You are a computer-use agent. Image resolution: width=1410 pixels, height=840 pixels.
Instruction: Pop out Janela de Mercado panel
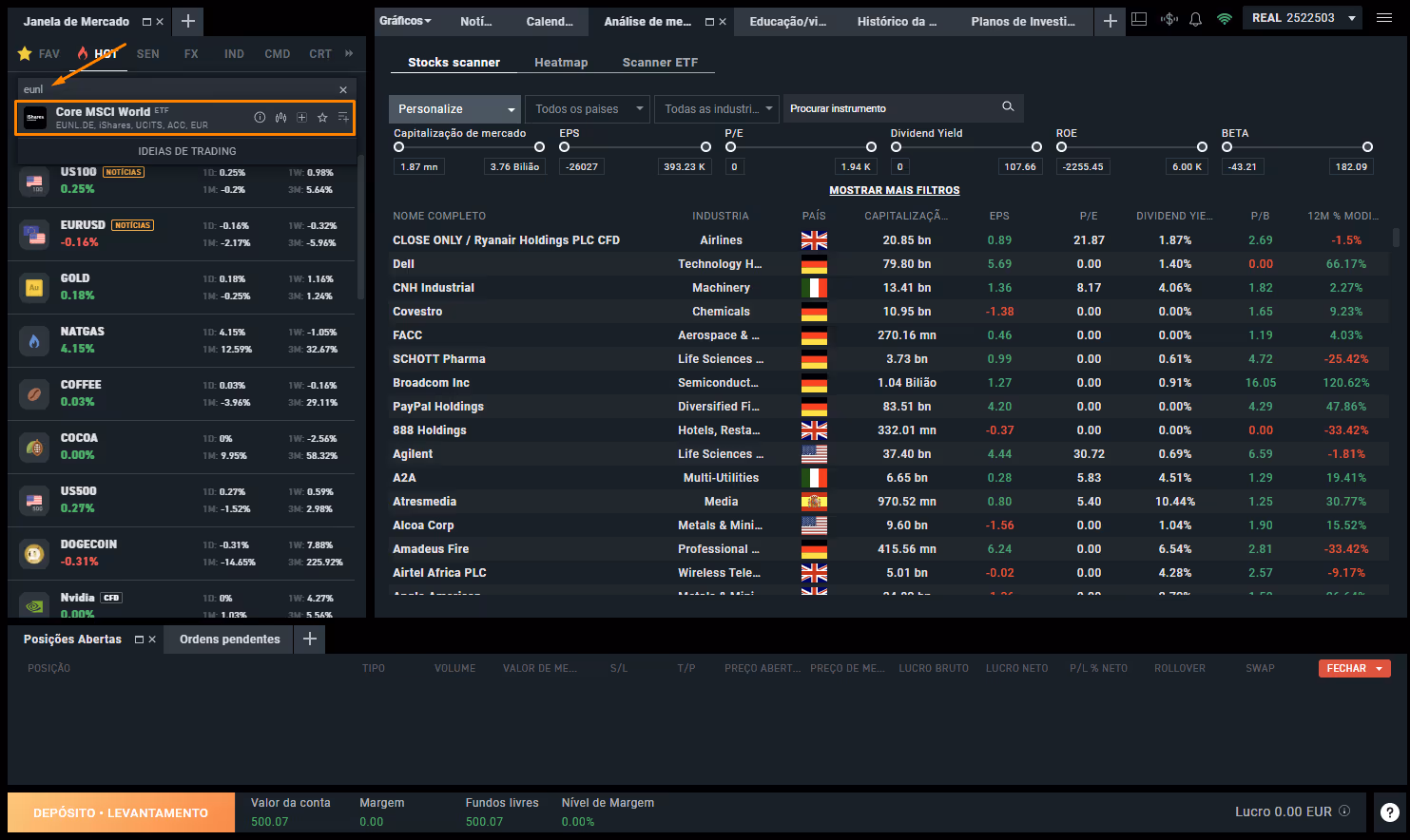click(146, 22)
